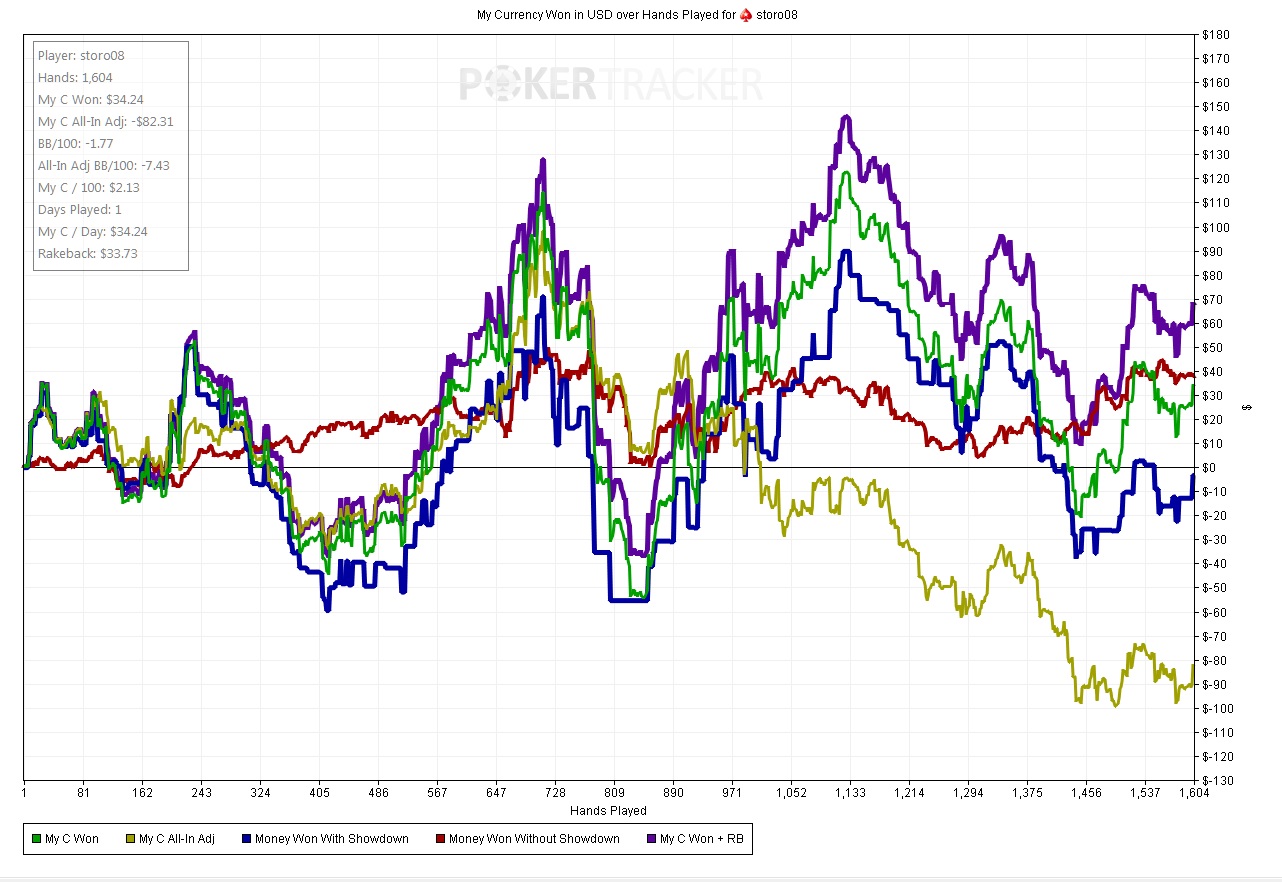
Task: Click the PokerTracker watermark logo
Action: click(611, 84)
